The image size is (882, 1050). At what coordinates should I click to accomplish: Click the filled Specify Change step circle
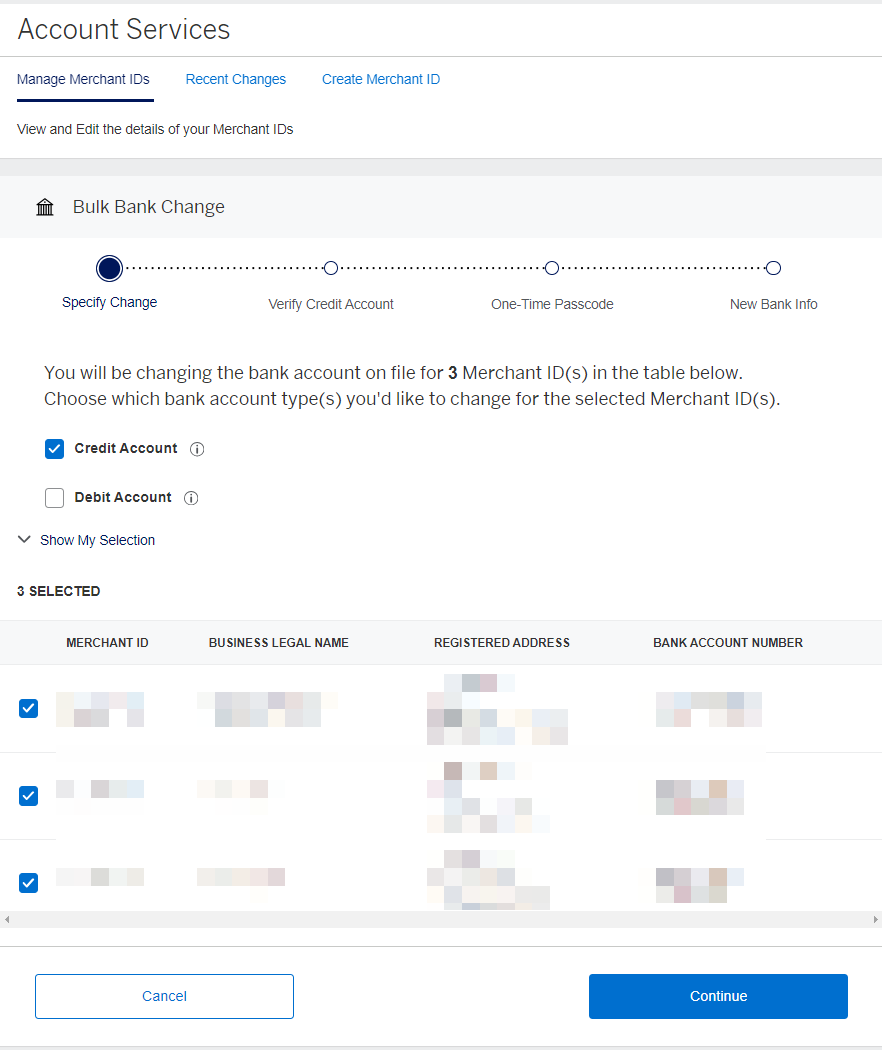pyautogui.click(x=109, y=268)
